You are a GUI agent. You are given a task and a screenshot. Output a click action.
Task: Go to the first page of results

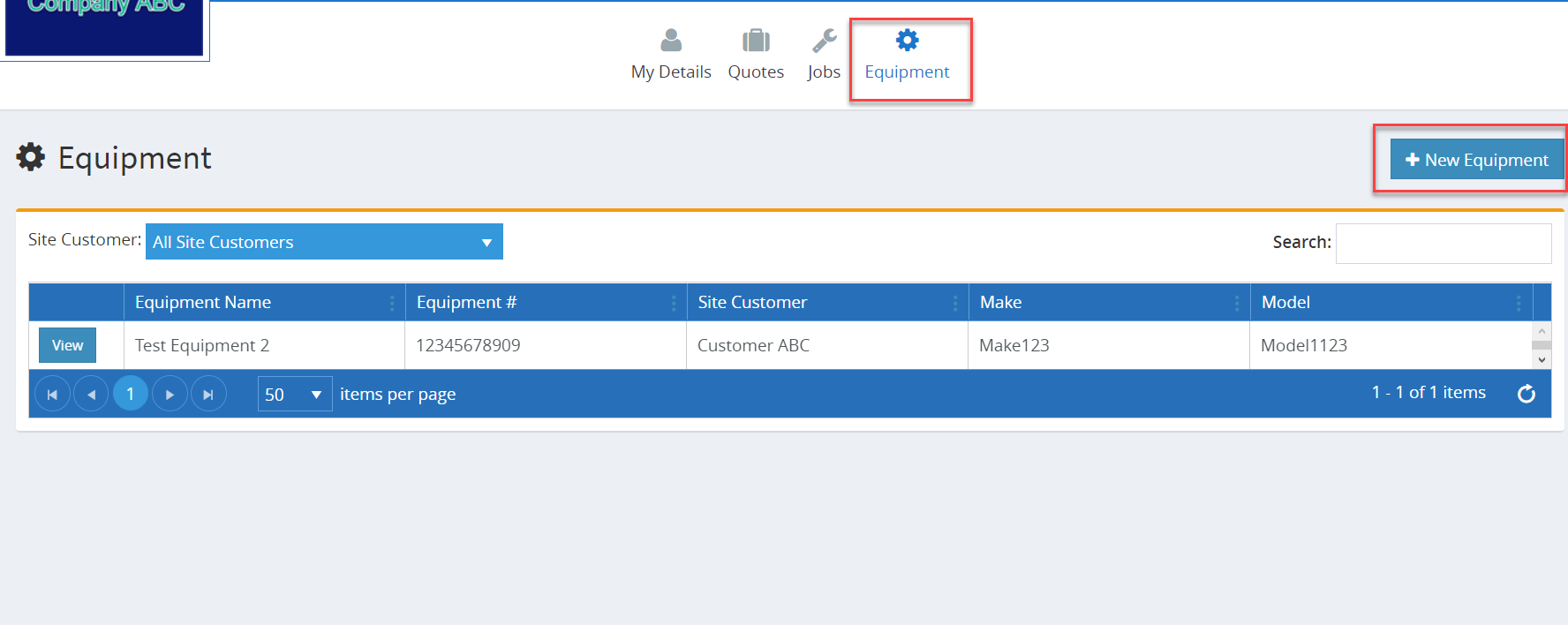[x=52, y=394]
